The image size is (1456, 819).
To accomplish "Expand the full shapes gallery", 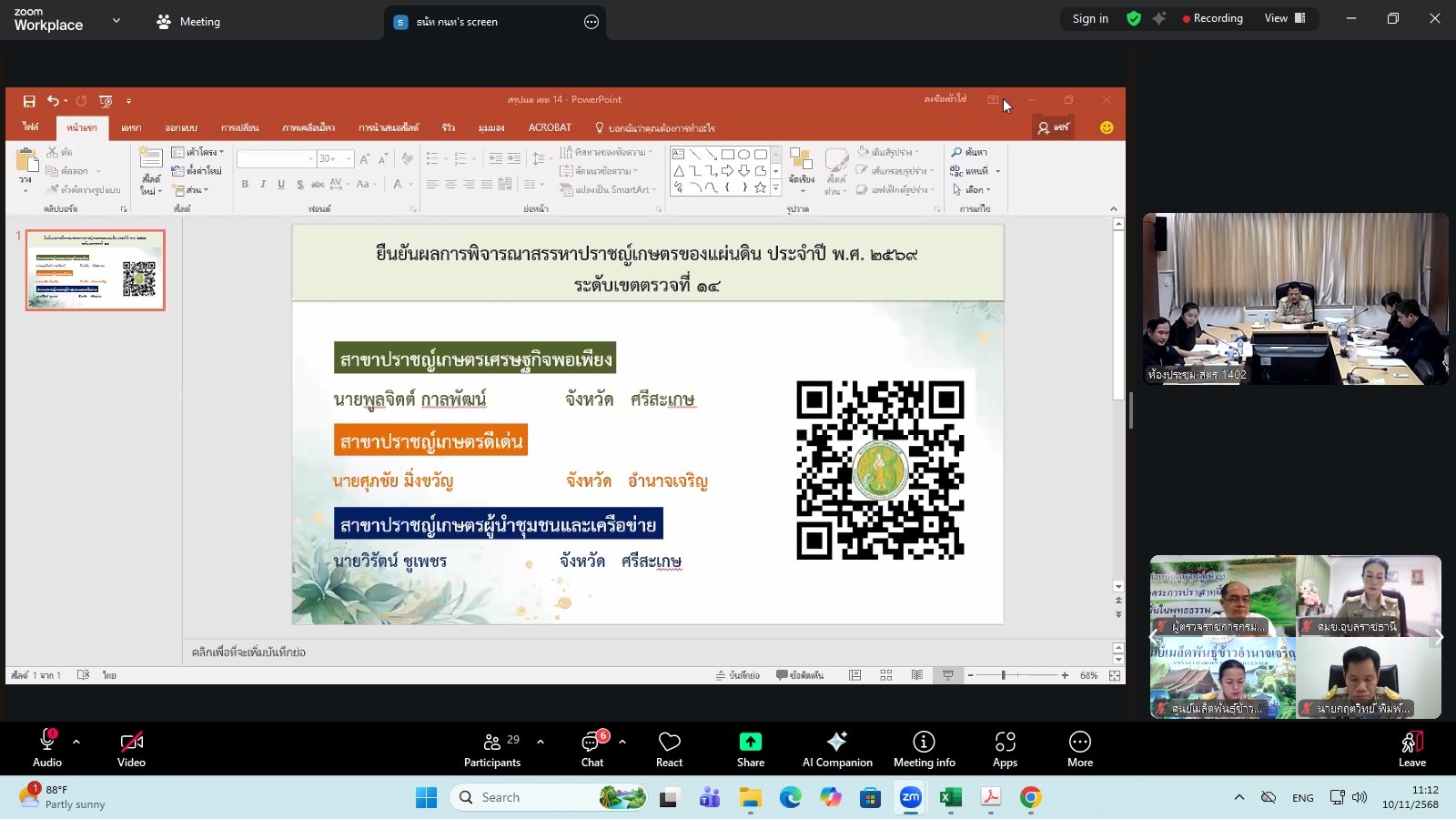I will pos(775,186).
